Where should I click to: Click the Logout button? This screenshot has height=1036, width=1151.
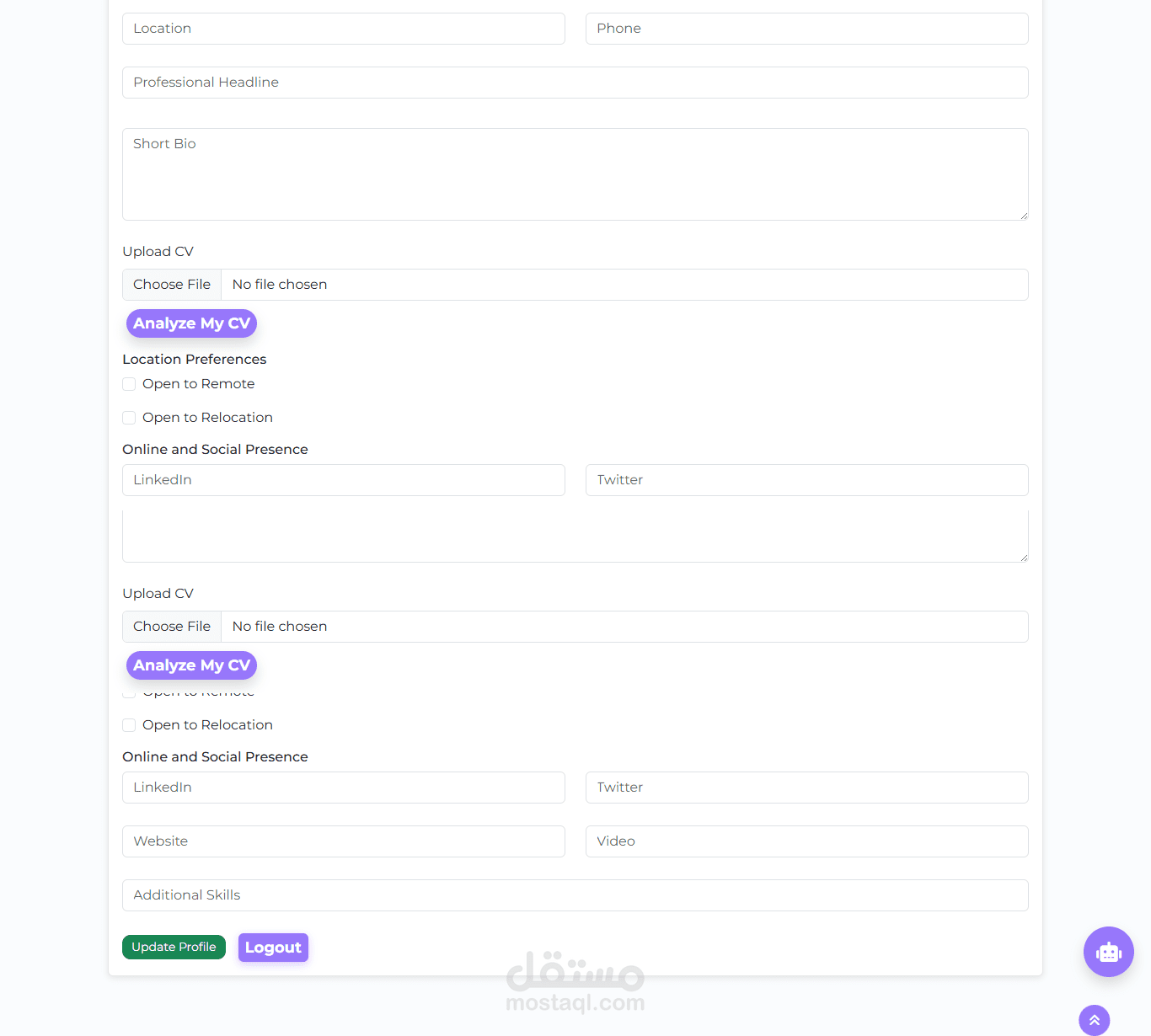273,948
